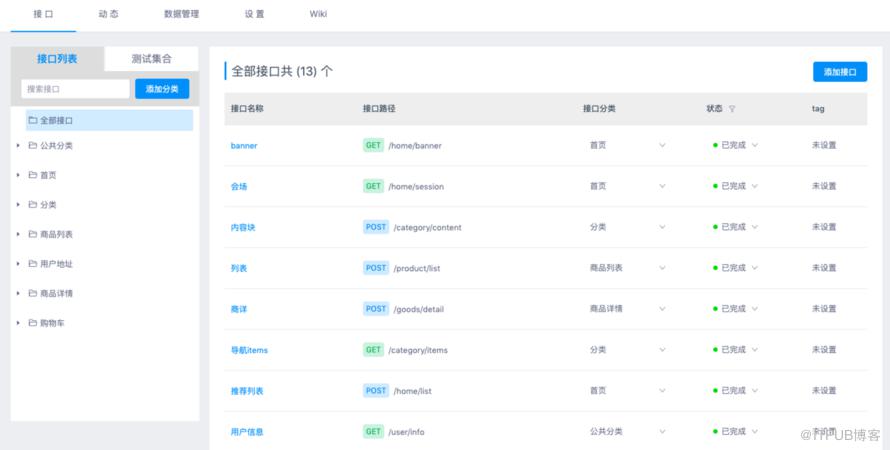Click the 添加接口 button
The height and width of the screenshot is (450, 890).
click(840, 72)
